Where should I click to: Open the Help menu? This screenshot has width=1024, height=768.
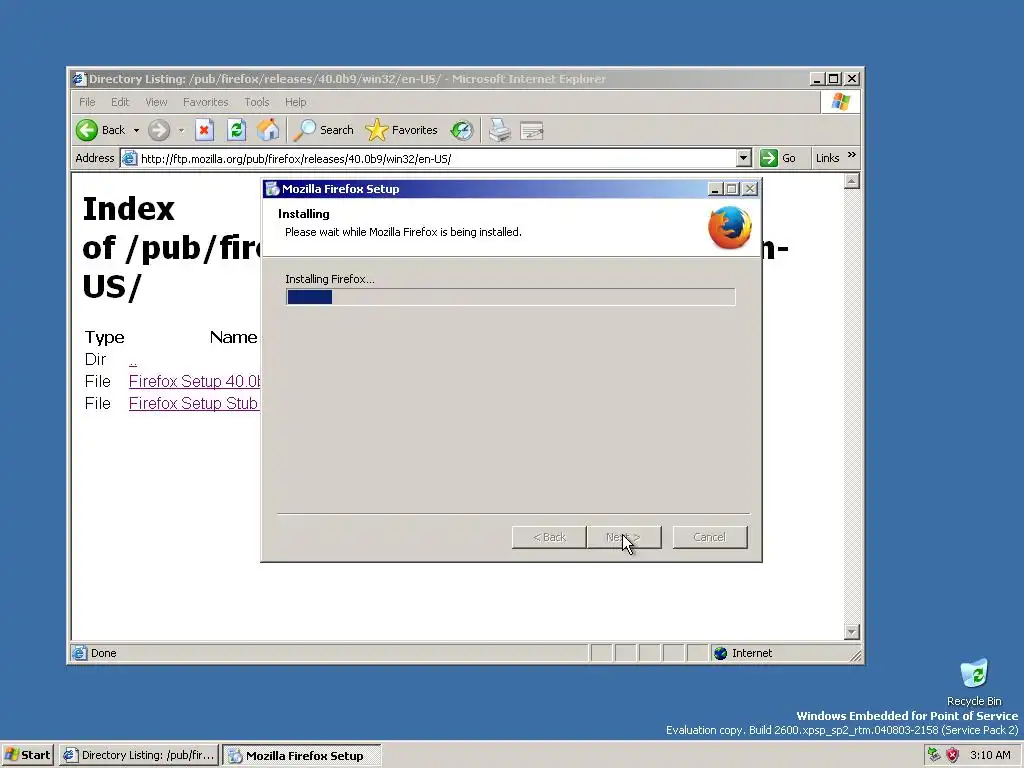pyautogui.click(x=295, y=102)
